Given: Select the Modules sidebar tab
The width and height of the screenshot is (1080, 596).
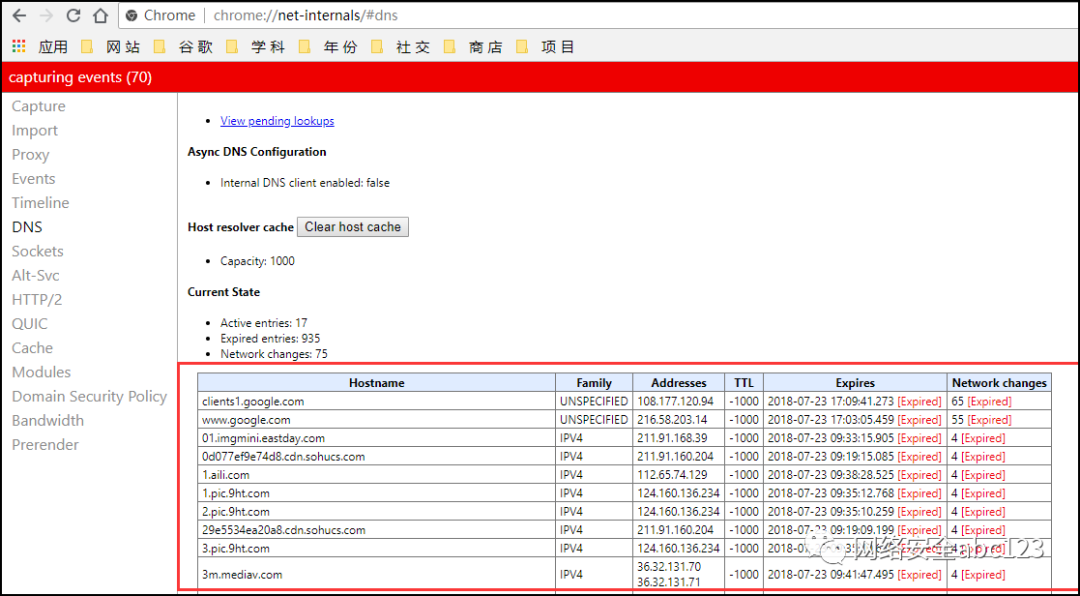Looking at the screenshot, I should tap(41, 372).
